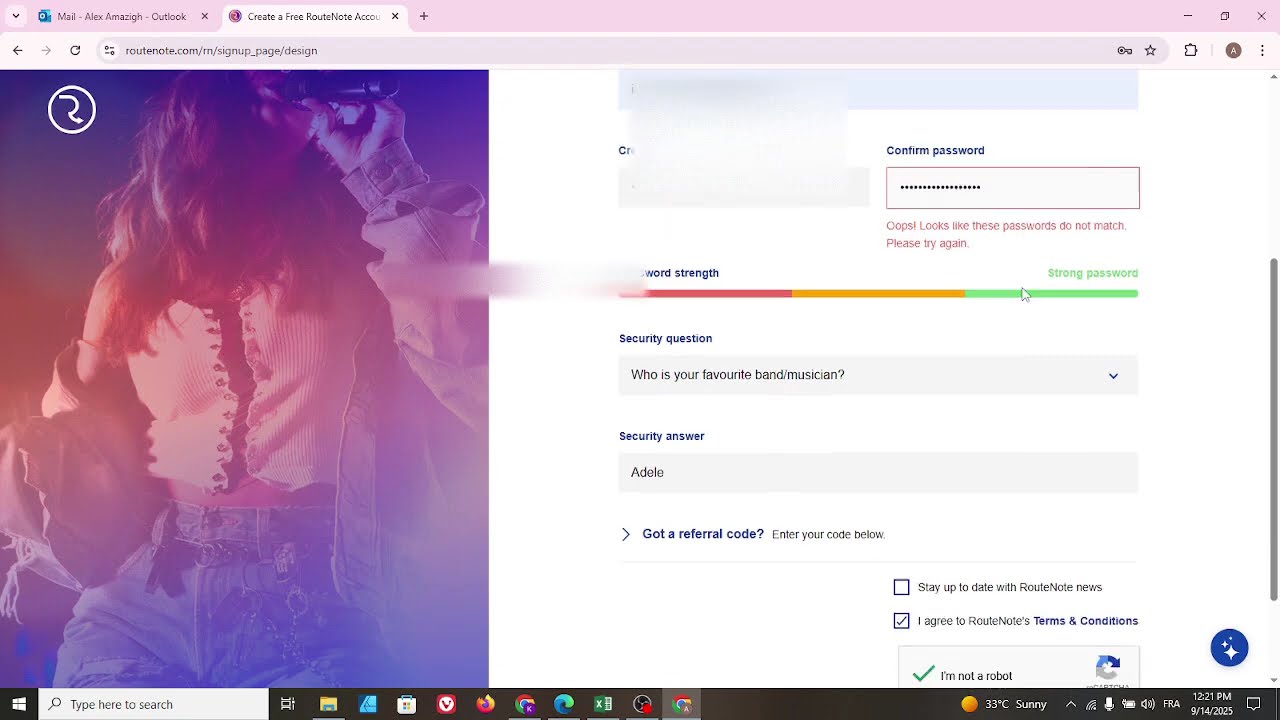Close the Outlook Mail tab

205,16
